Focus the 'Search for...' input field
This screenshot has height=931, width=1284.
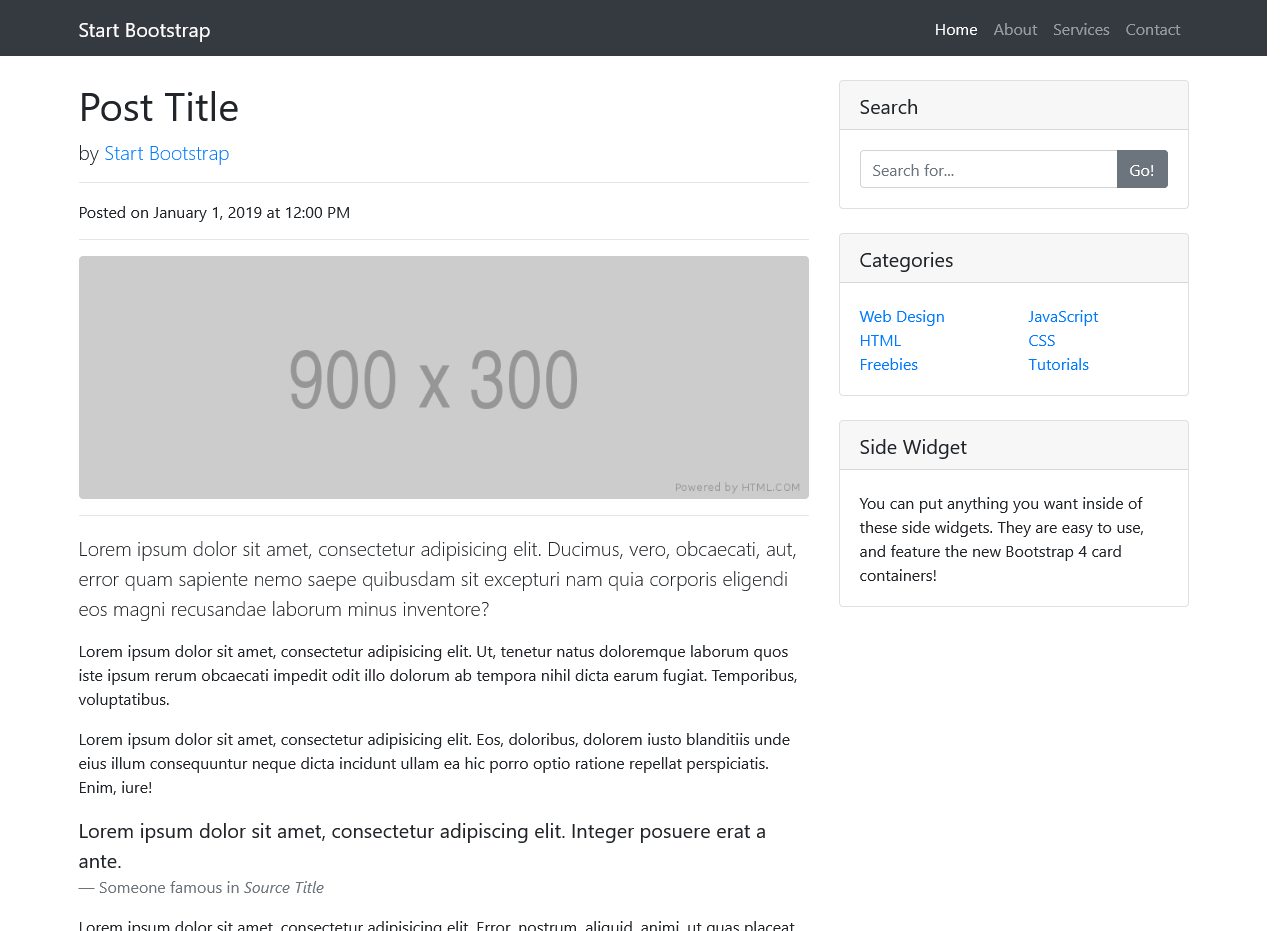tap(987, 170)
